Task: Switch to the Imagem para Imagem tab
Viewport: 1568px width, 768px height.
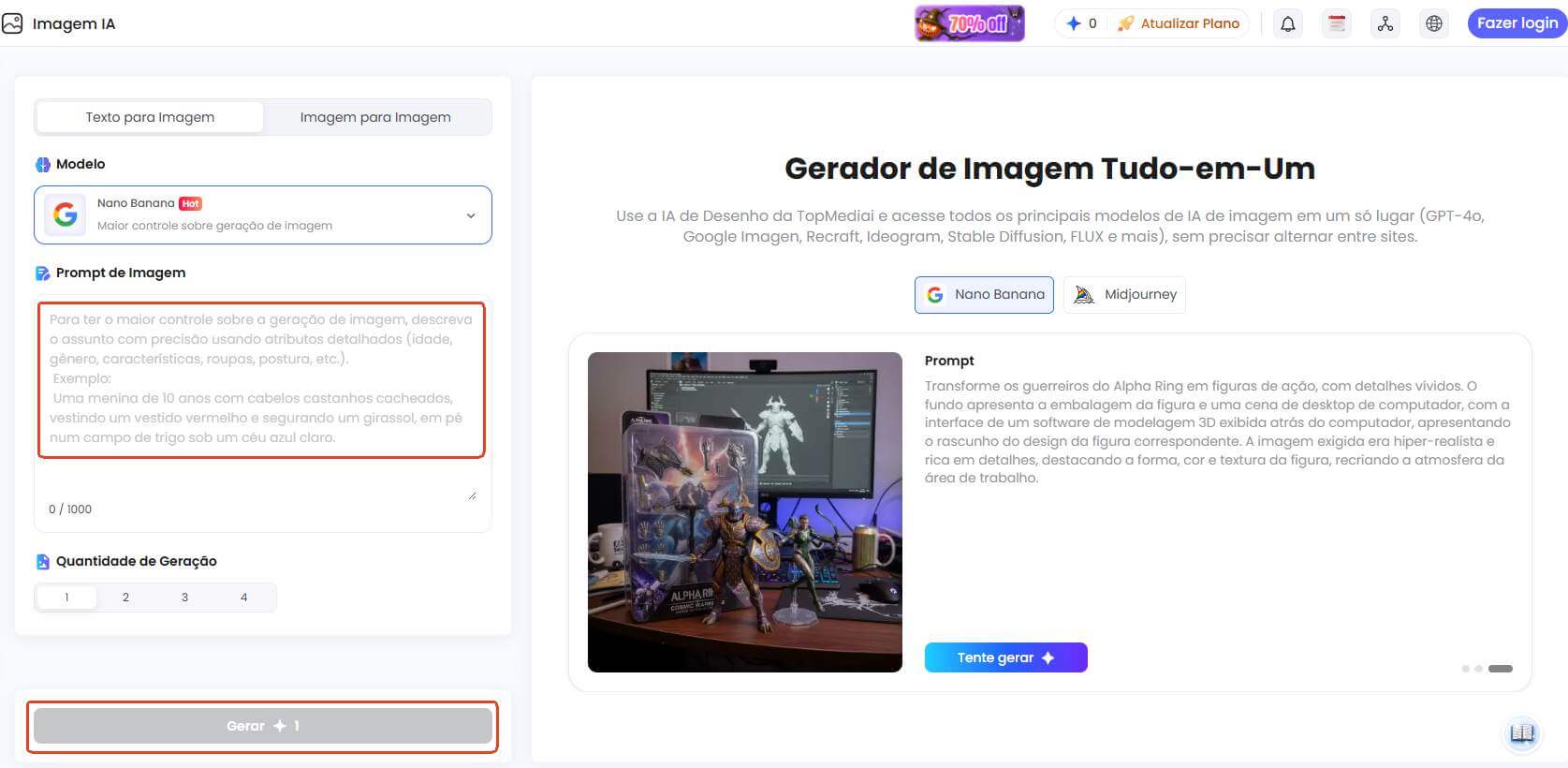Action: (375, 117)
